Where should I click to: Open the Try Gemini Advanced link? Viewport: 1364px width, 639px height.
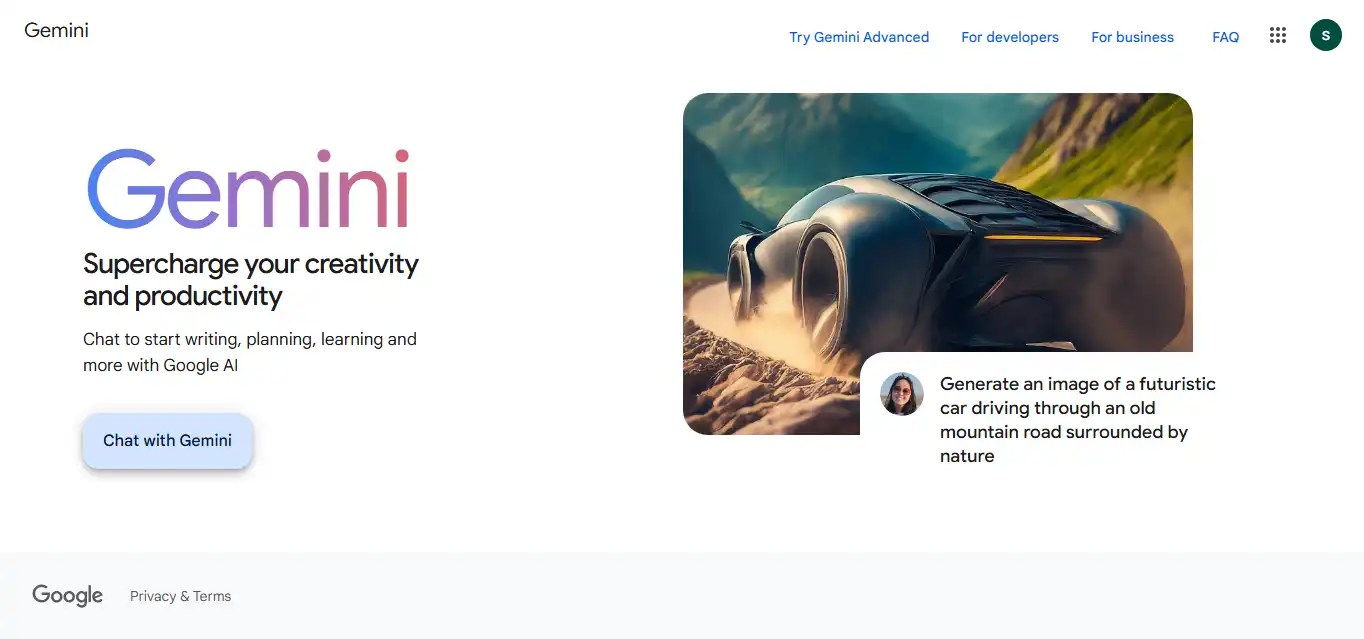pyautogui.click(x=859, y=37)
